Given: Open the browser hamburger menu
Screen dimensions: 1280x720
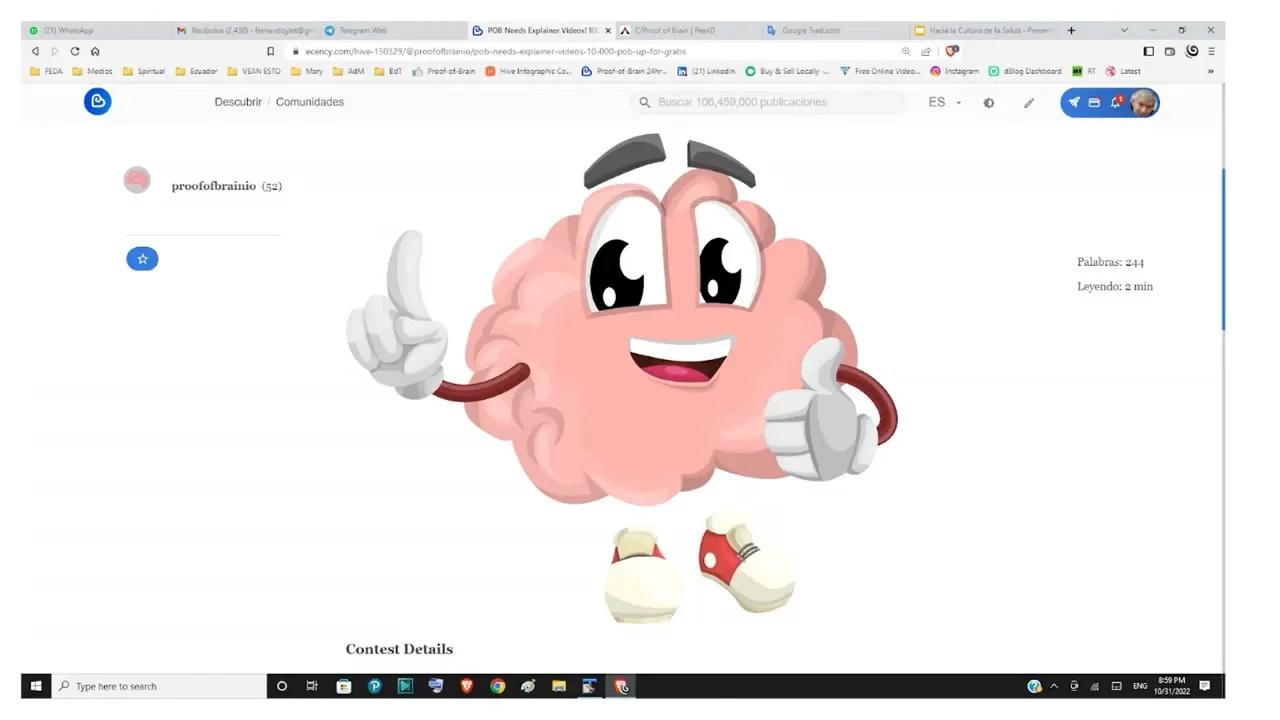Looking at the screenshot, I should pos(1211,51).
